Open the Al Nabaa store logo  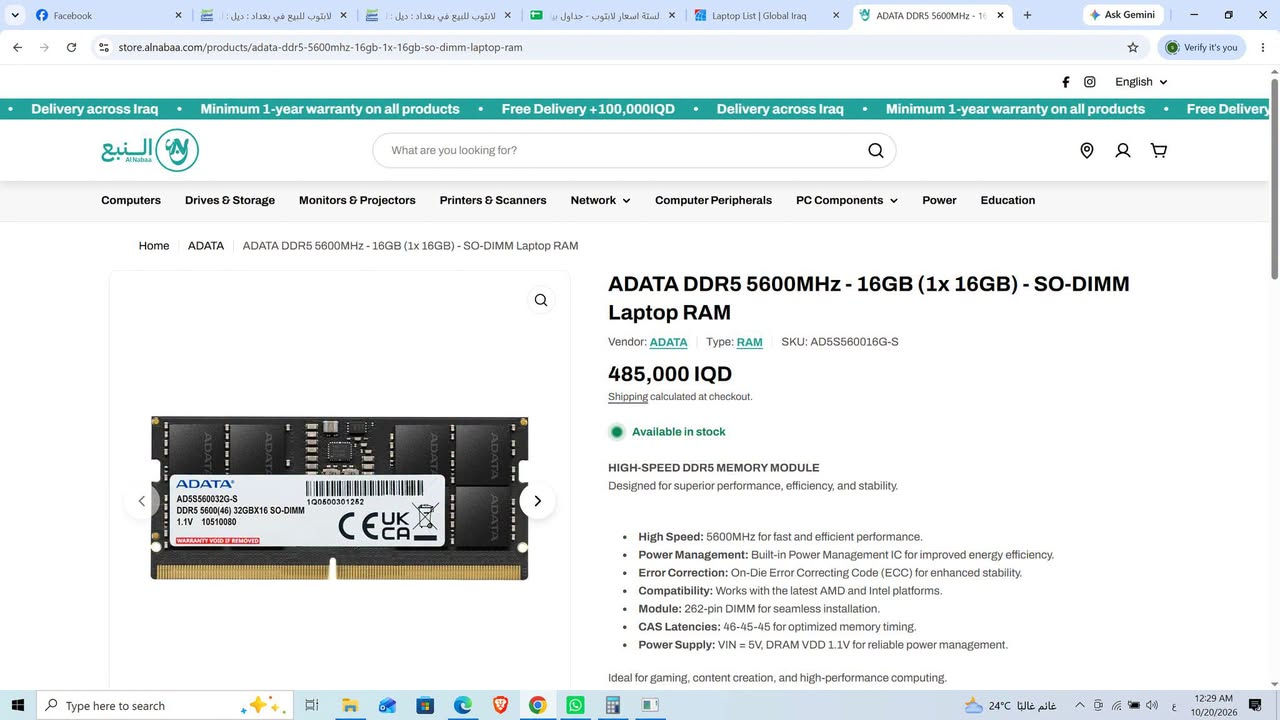(150, 150)
